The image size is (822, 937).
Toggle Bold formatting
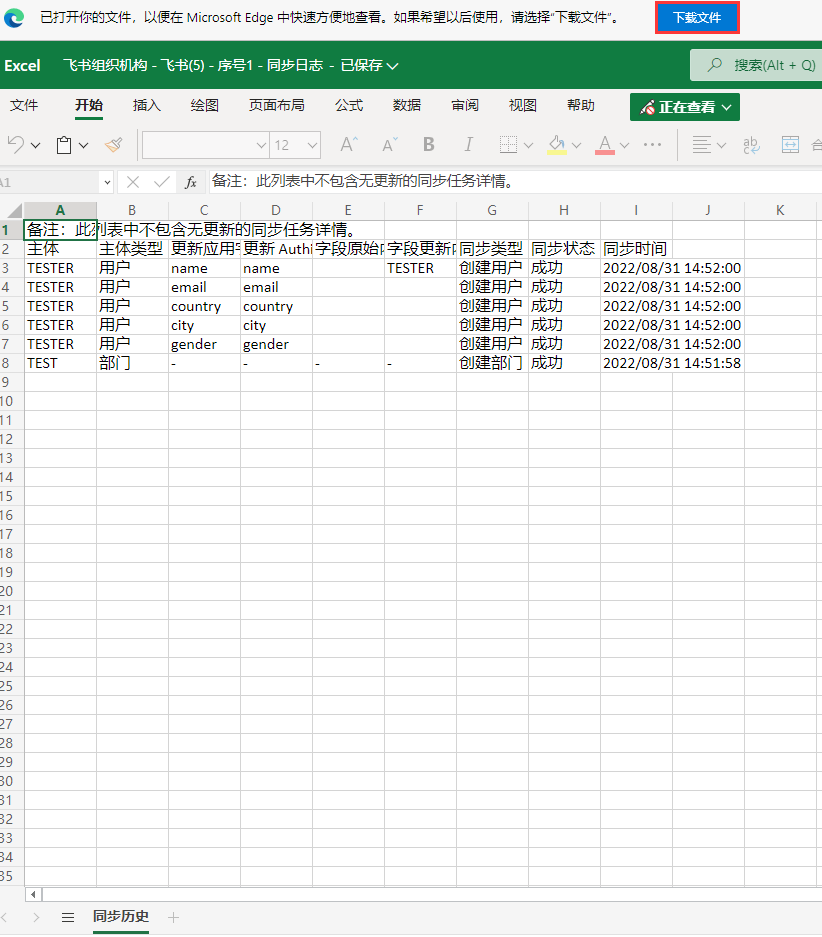point(429,145)
